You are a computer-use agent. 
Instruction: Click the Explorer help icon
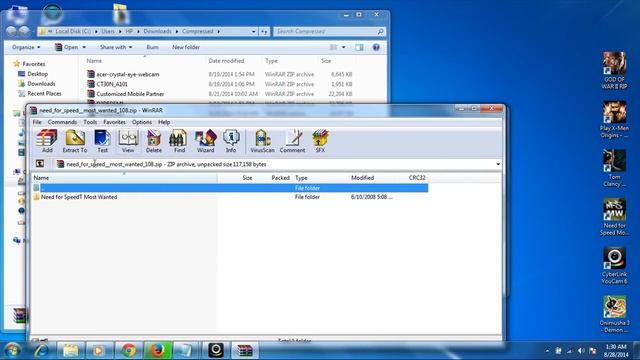point(376,47)
